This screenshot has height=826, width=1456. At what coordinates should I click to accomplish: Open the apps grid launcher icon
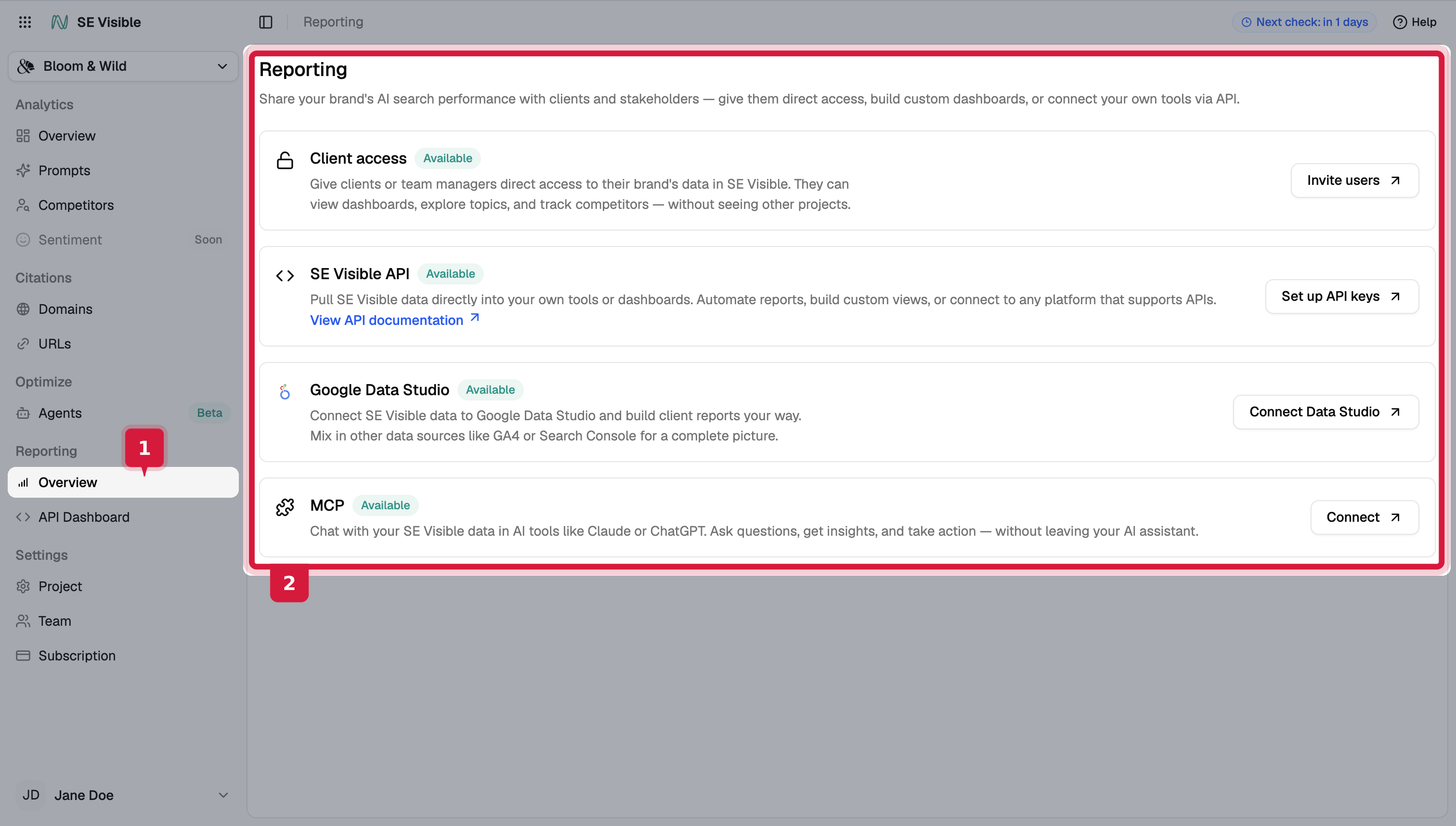click(25, 22)
